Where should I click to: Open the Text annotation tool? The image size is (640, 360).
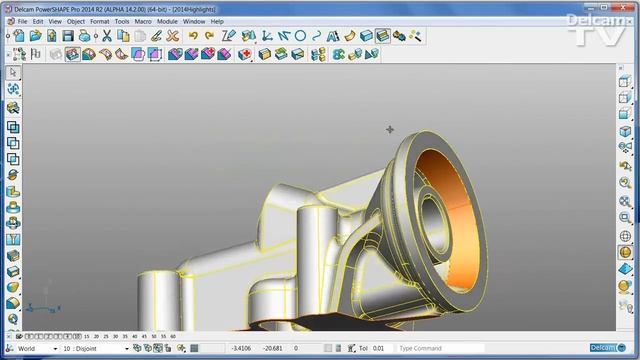333,36
